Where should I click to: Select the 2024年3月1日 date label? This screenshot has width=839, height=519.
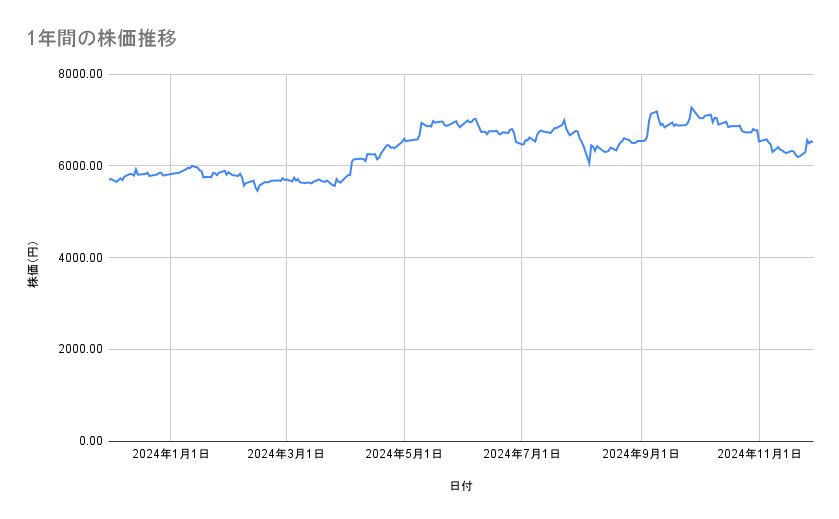287,455
